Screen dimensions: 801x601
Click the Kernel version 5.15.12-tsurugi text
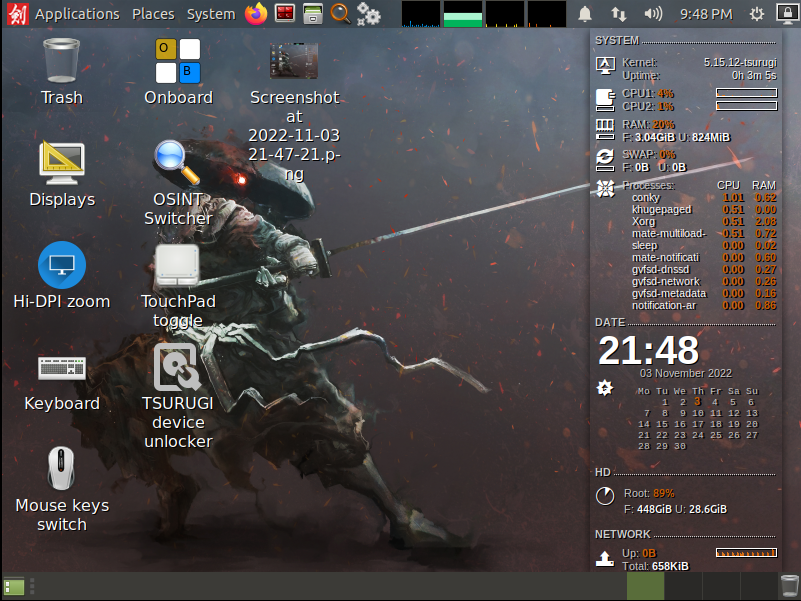tap(740, 62)
